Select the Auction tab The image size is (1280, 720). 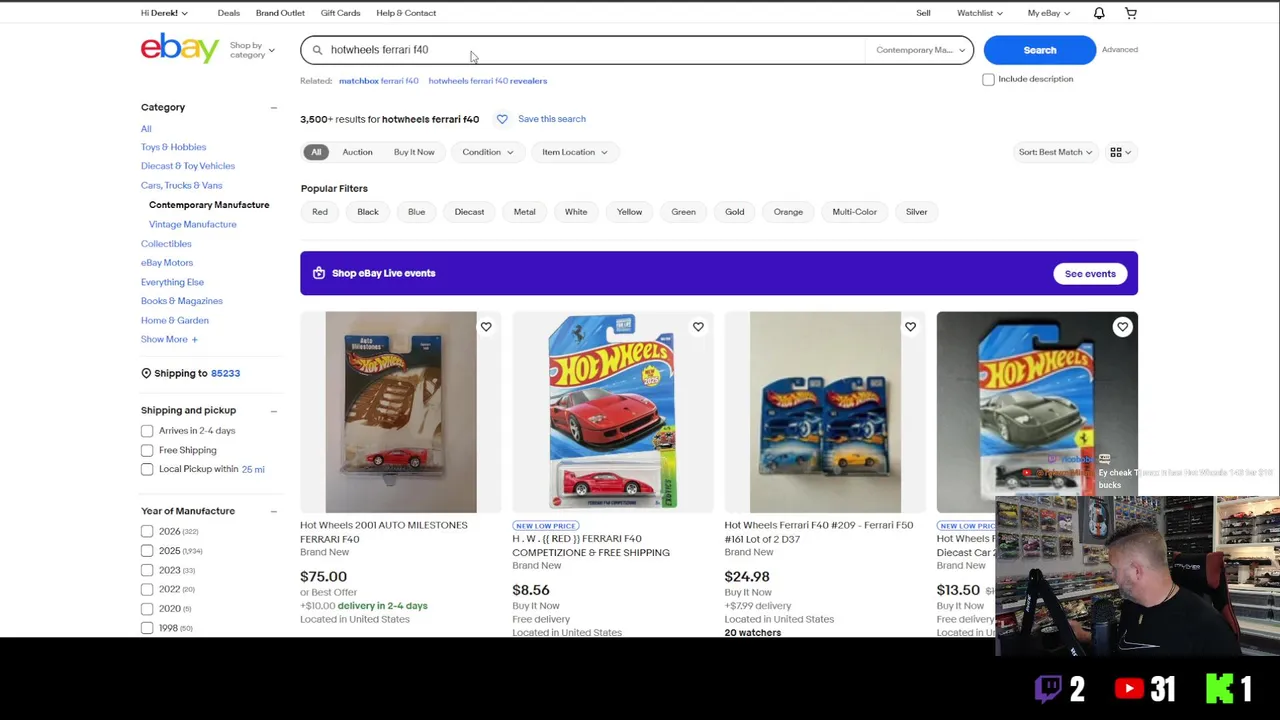point(357,152)
